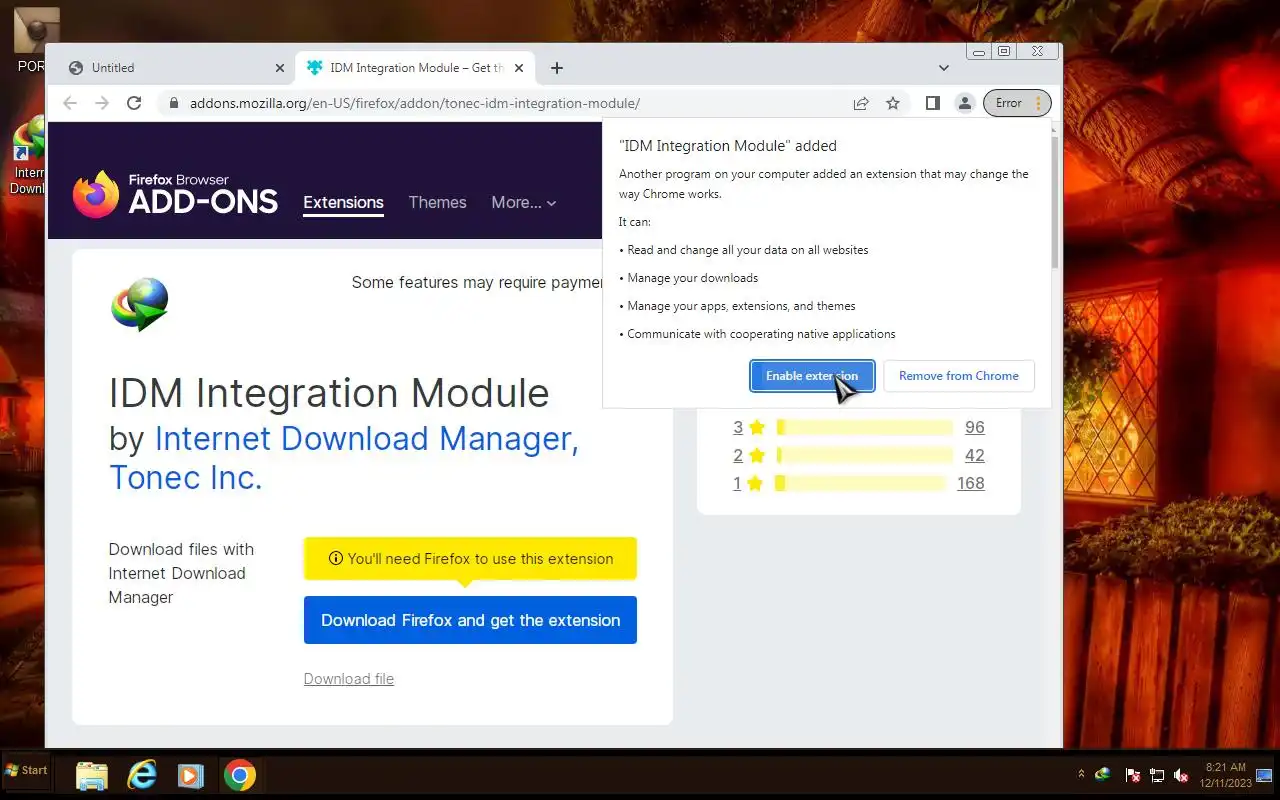Viewport: 1280px width, 800px height.
Task: Click the padlock site info icon
Action: click(173, 103)
